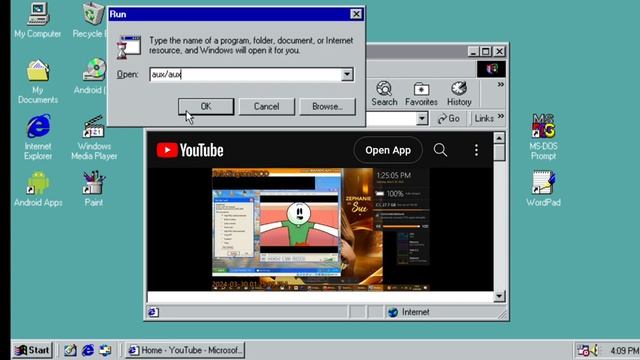
Task: Click the 4:09 PM system clock
Action: point(624,351)
